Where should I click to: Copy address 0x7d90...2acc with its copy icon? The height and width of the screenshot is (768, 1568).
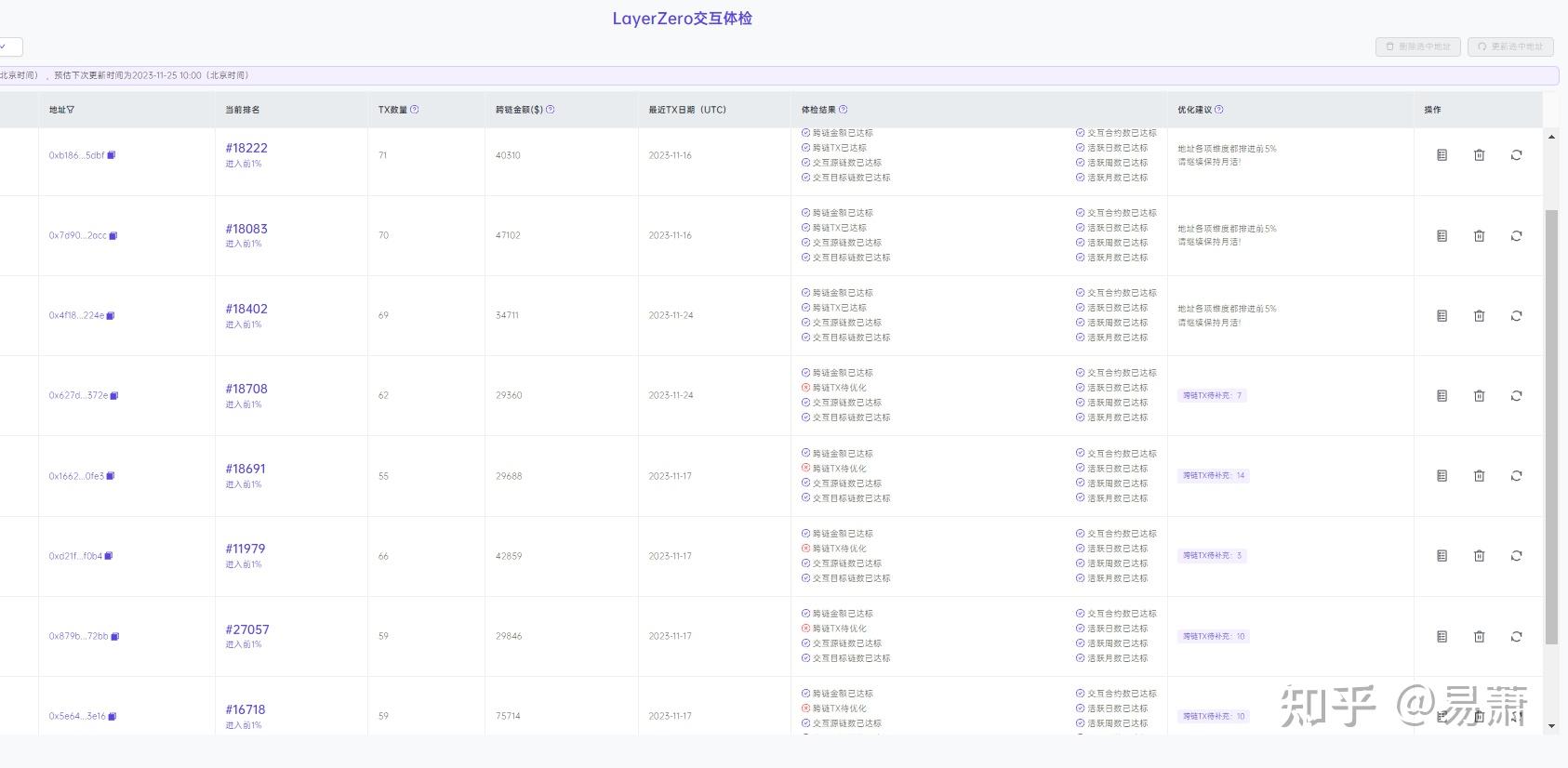113,235
